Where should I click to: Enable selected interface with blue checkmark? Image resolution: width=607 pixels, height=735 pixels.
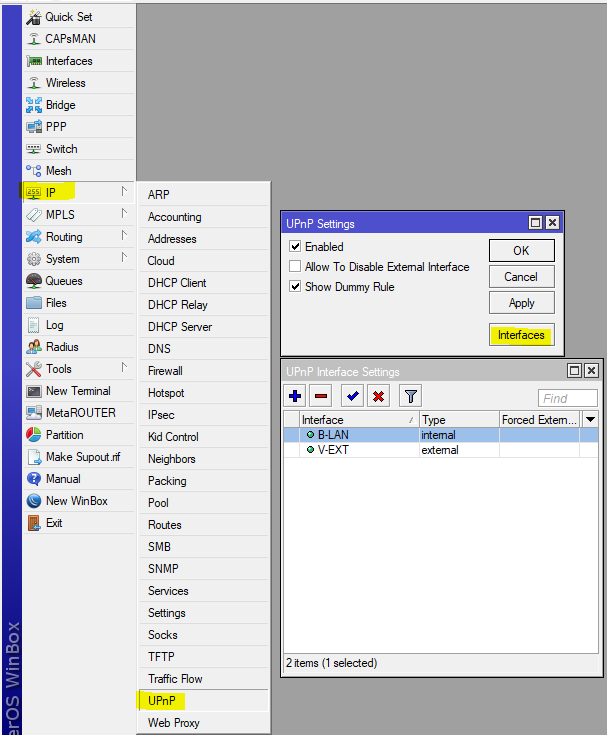[x=352, y=397]
